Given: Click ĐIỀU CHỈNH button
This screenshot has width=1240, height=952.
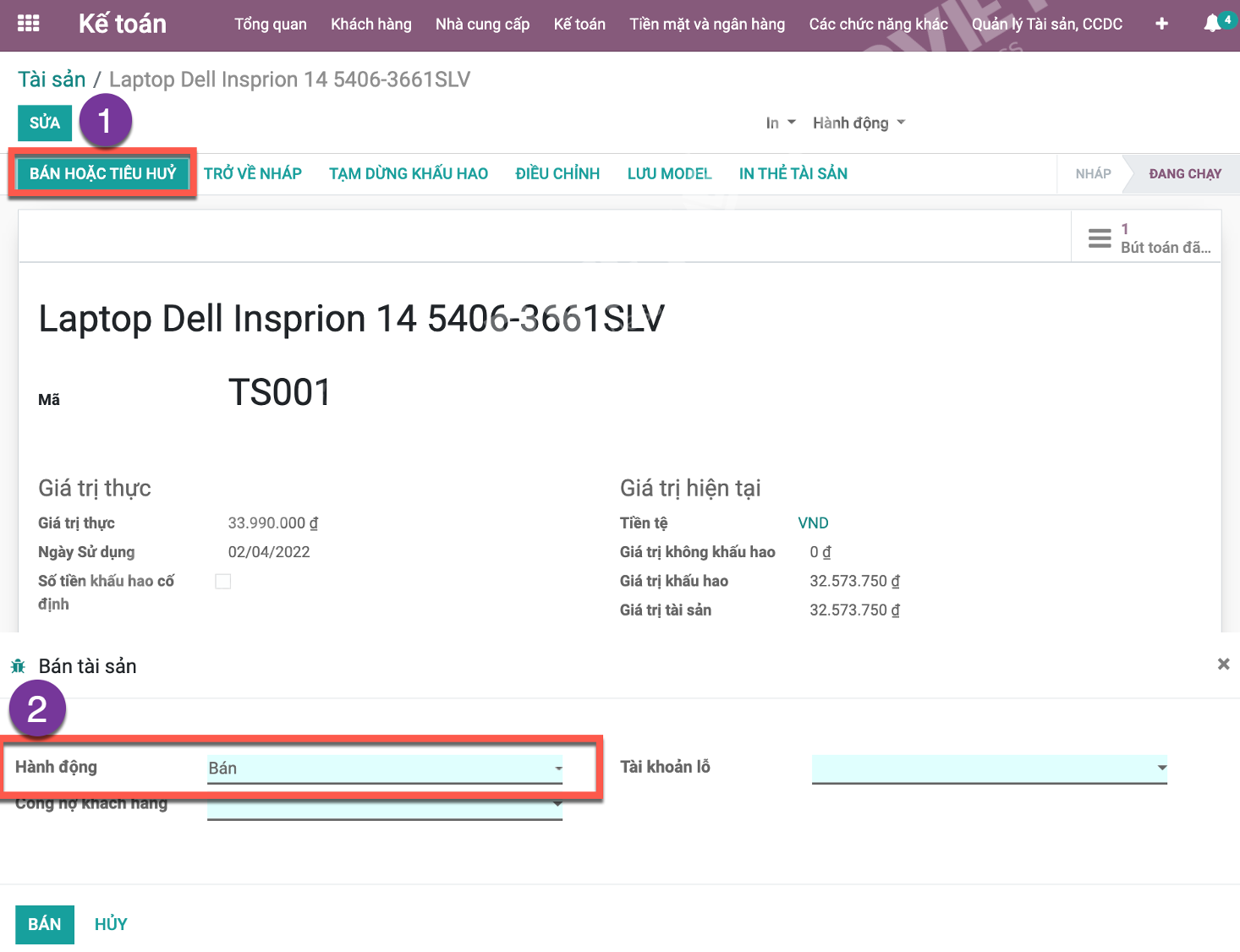Looking at the screenshot, I should (557, 174).
